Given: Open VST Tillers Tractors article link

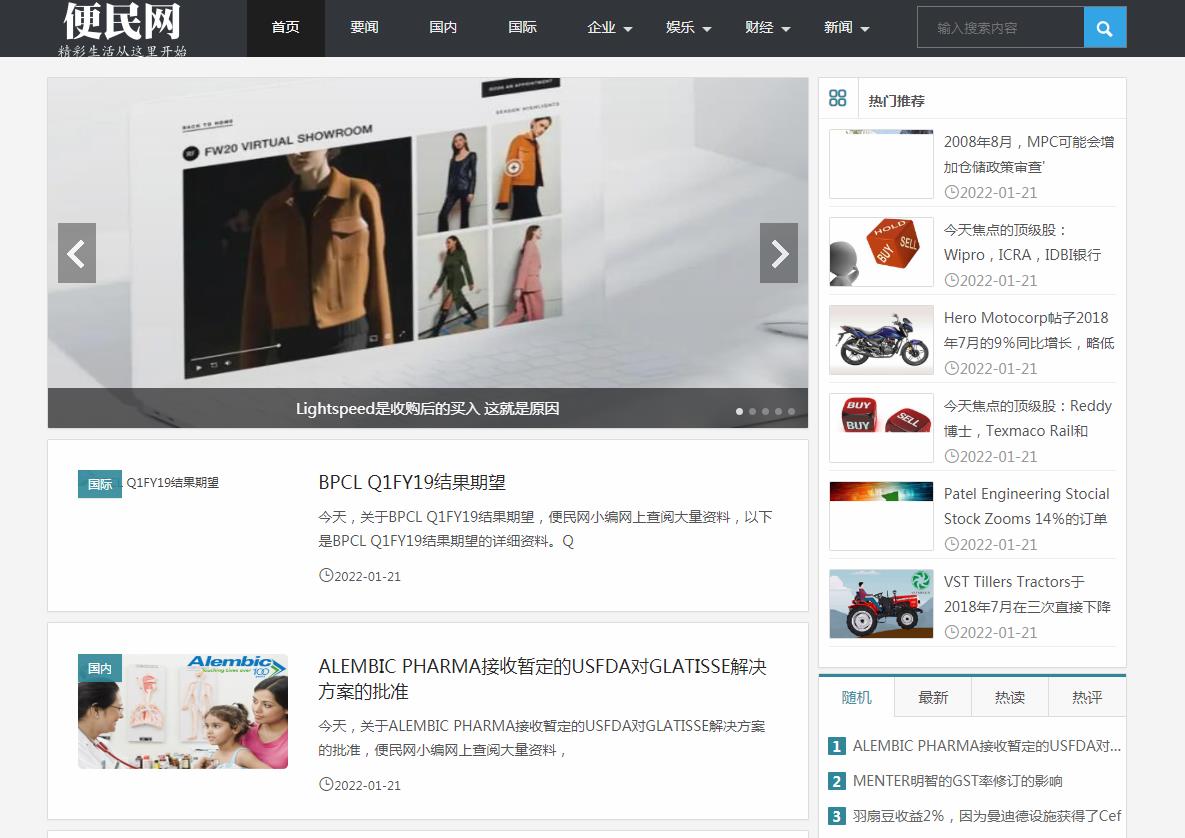Looking at the screenshot, I should point(1027,595).
